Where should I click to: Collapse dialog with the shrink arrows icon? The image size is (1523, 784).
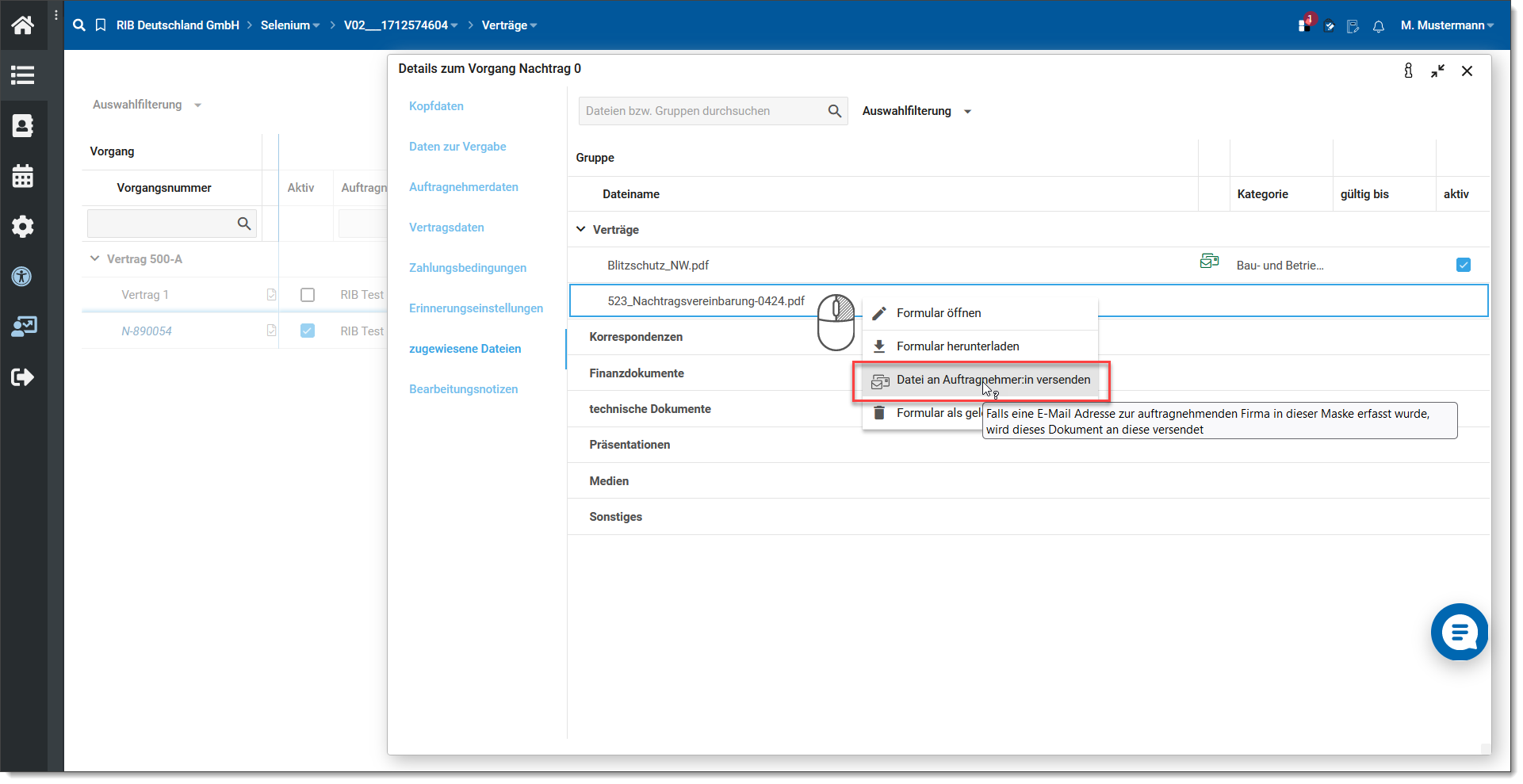click(x=1437, y=71)
